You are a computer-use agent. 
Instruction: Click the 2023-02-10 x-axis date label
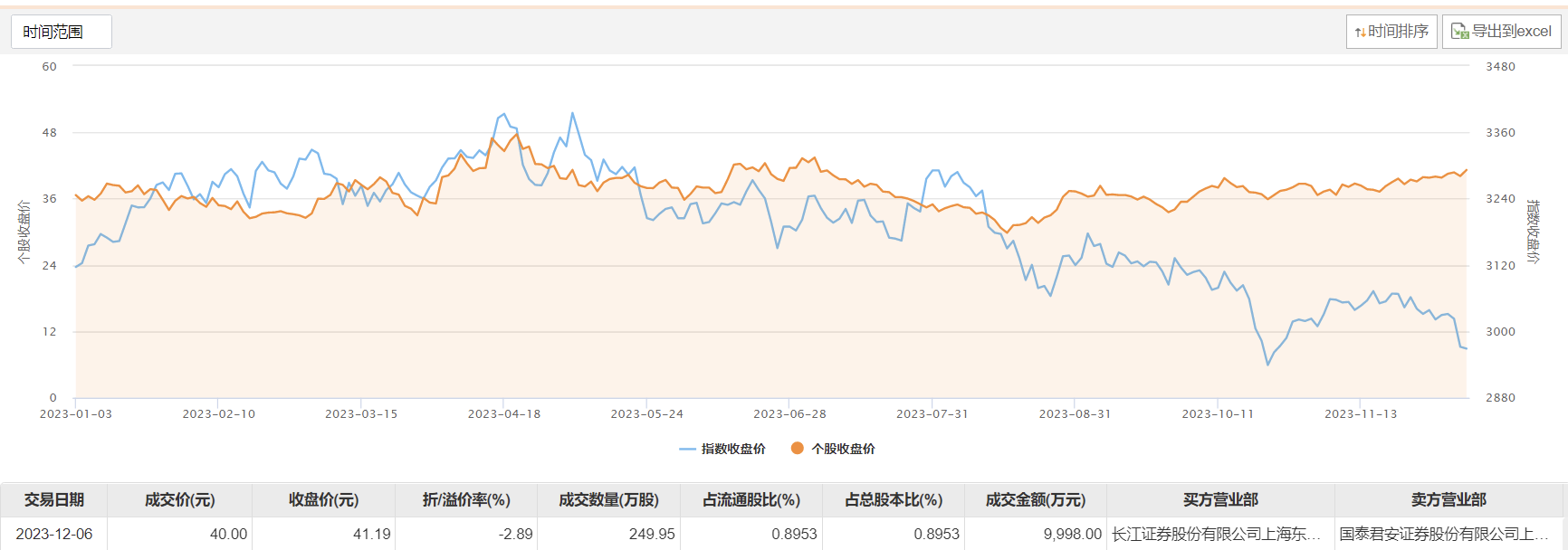(x=219, y=414)
